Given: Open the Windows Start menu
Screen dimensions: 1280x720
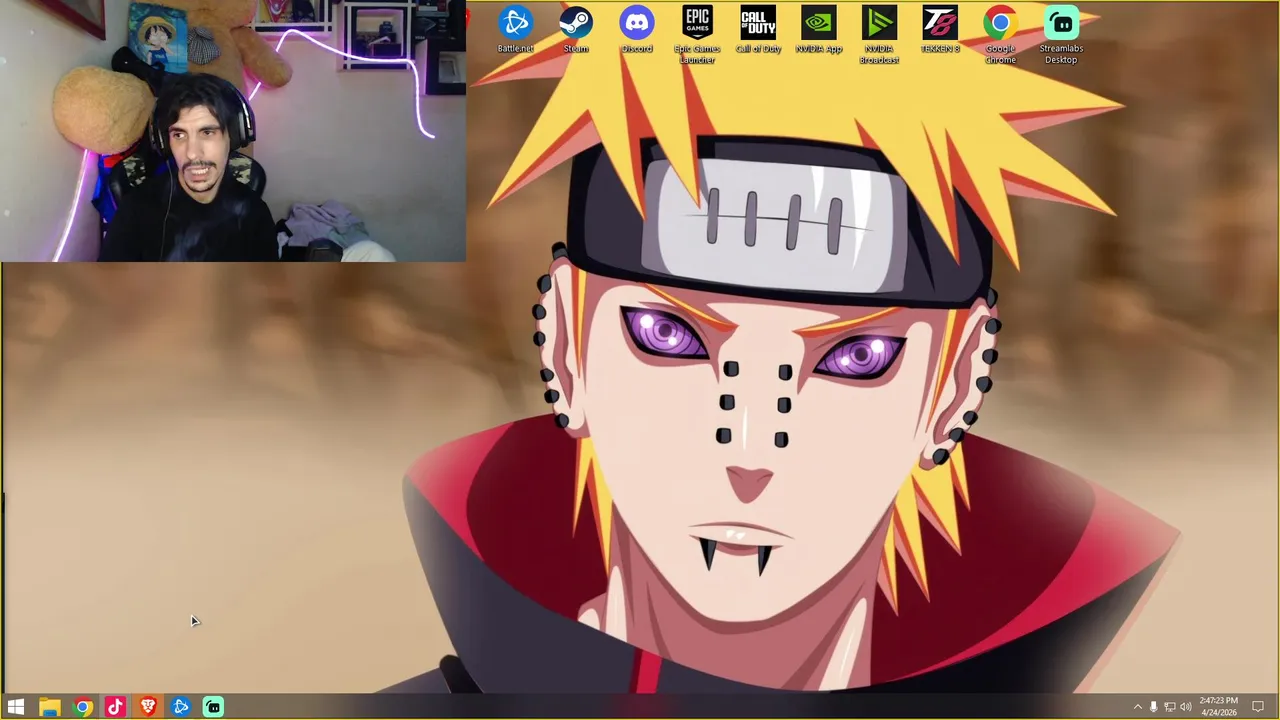Looking at the screenshot, I should click(x=16, y=707).
